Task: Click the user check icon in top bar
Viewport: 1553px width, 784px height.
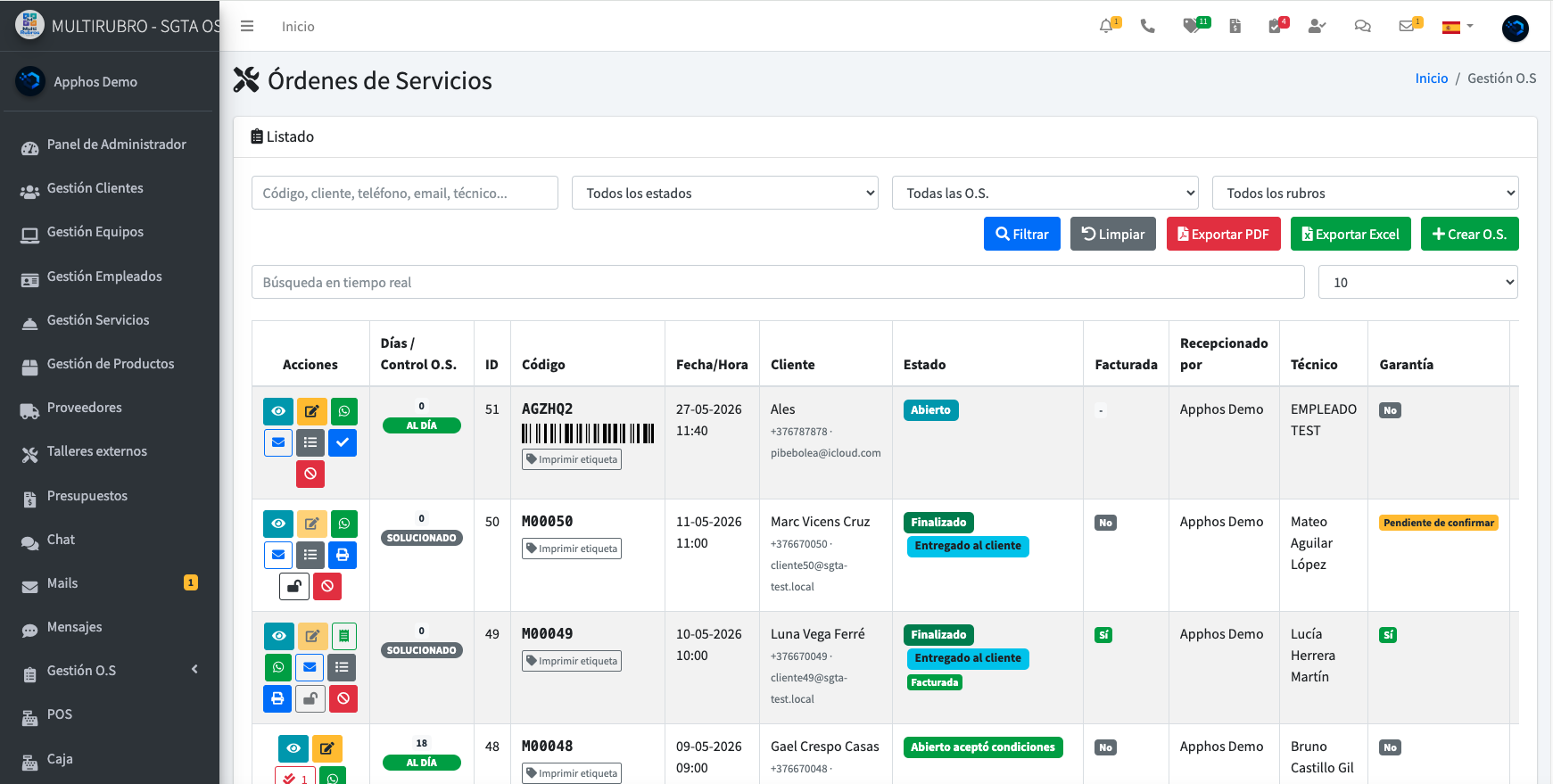Action: pos(1317,26)
